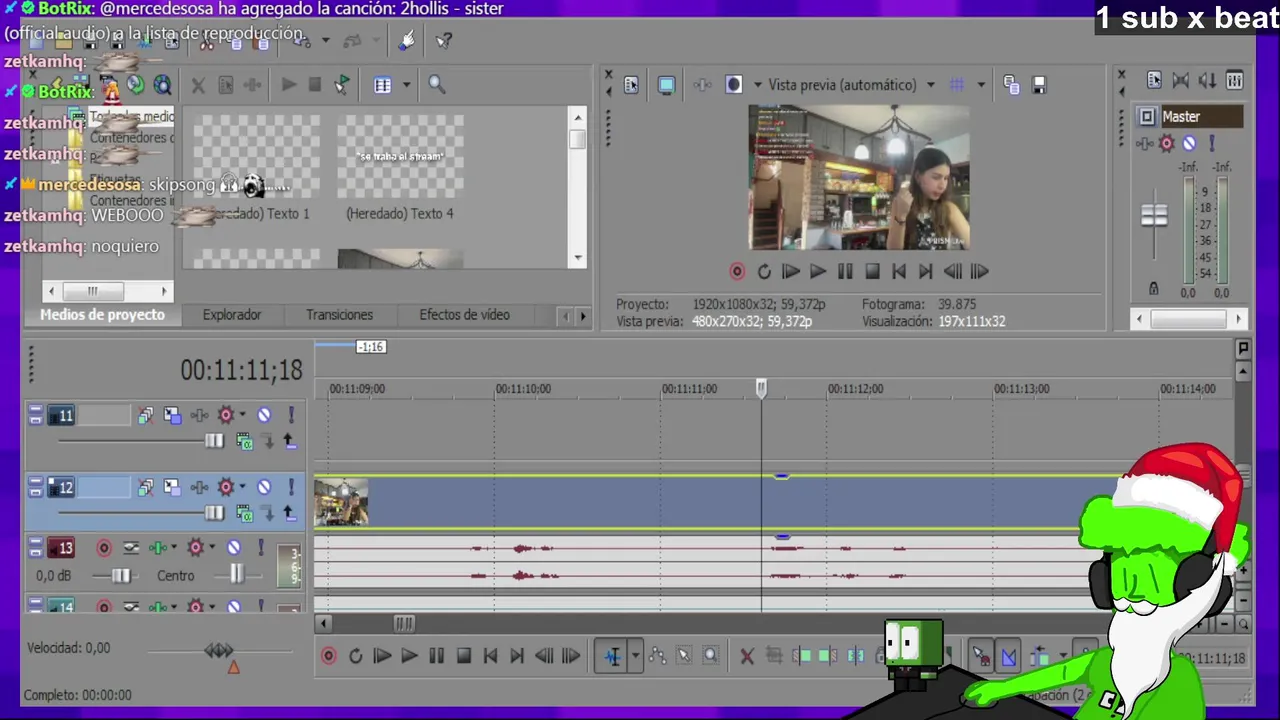The image size is (1280, 720).
Task: Click the Trim icon in timeline toolbar
Action: point(774,656)
